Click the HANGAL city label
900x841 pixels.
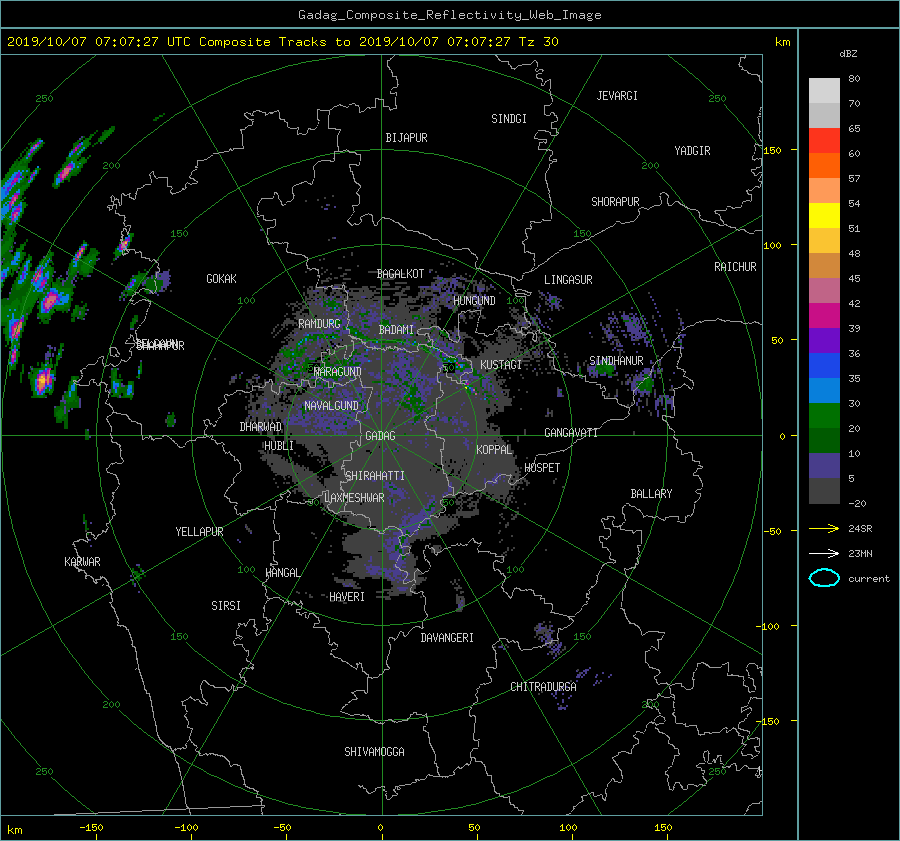click(282, 572)
